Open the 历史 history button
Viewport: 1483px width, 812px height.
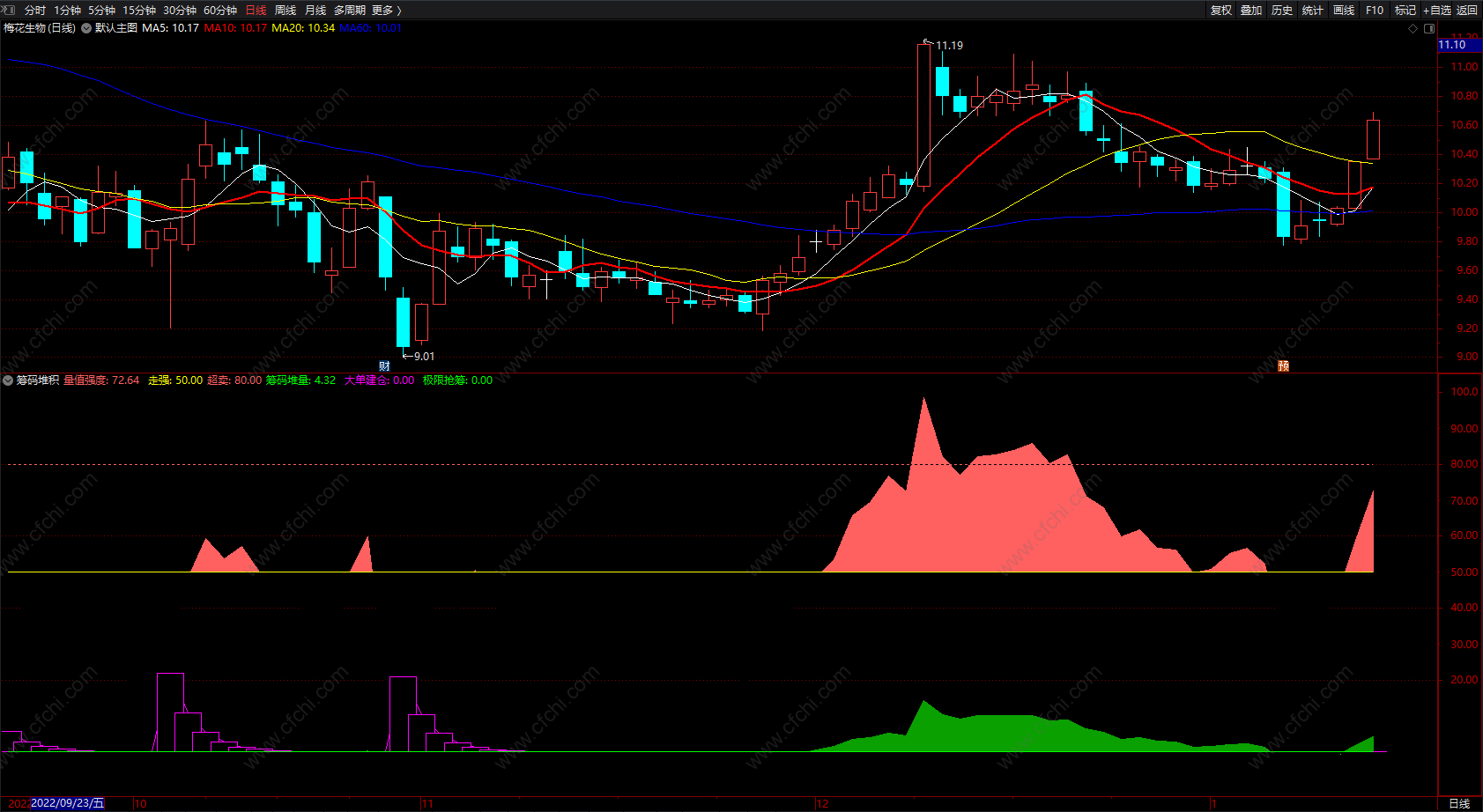click(1282, 11)
